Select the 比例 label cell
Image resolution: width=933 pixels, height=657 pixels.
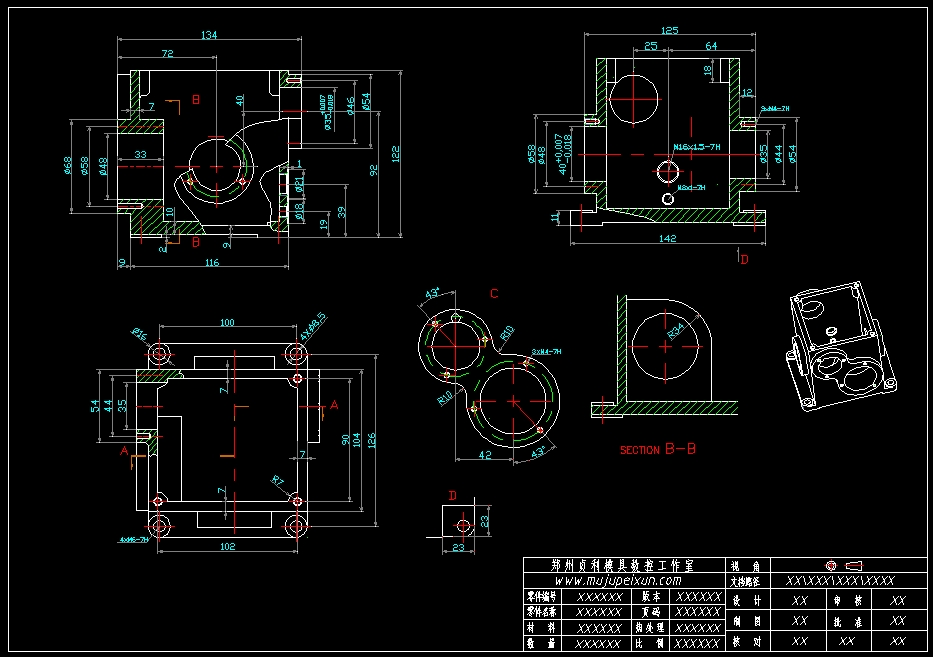[650, 643]
